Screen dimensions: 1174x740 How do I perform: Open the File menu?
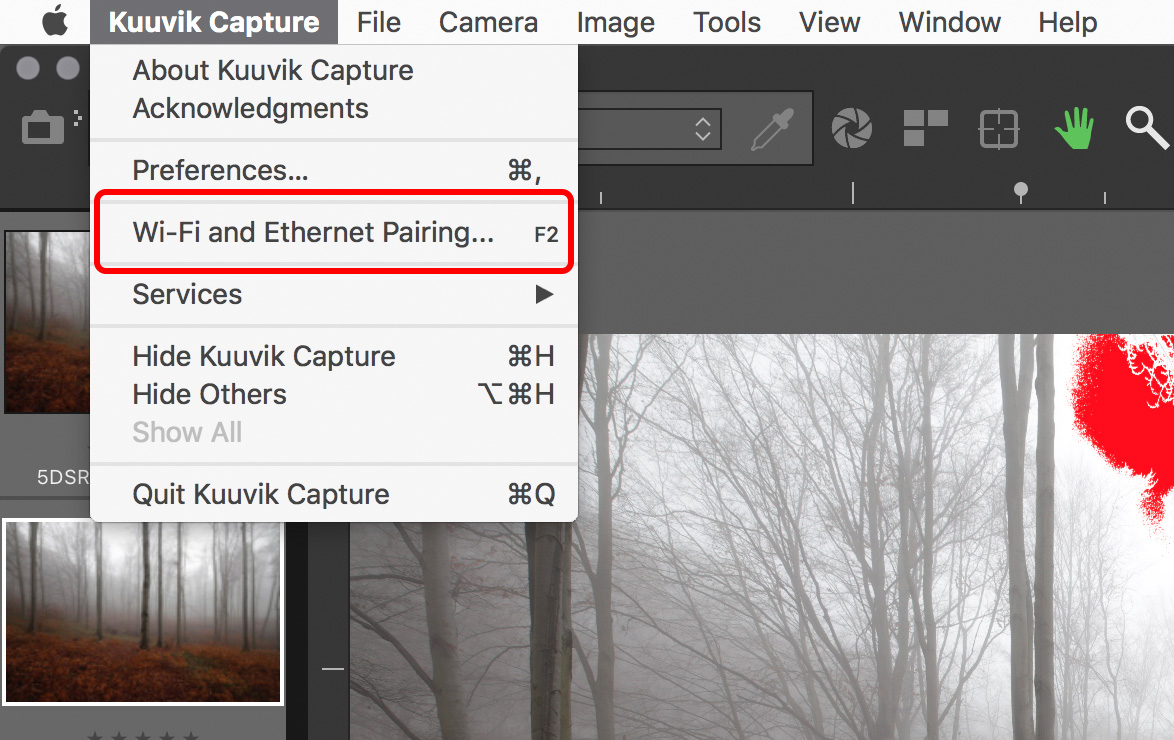tap(379, 22)
